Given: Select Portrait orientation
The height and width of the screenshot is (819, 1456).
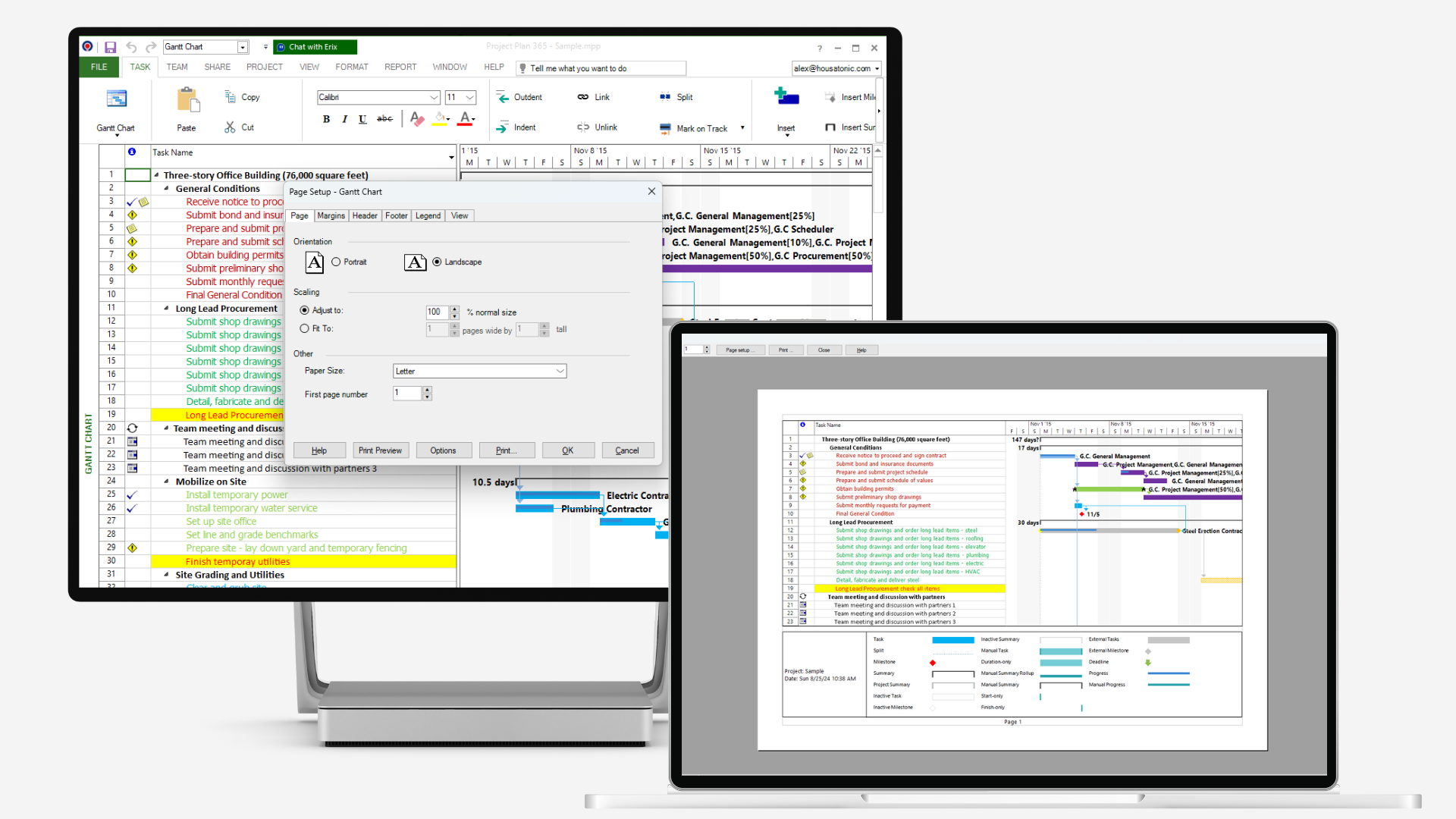Looking at the screenshot, I should [336, 262].
